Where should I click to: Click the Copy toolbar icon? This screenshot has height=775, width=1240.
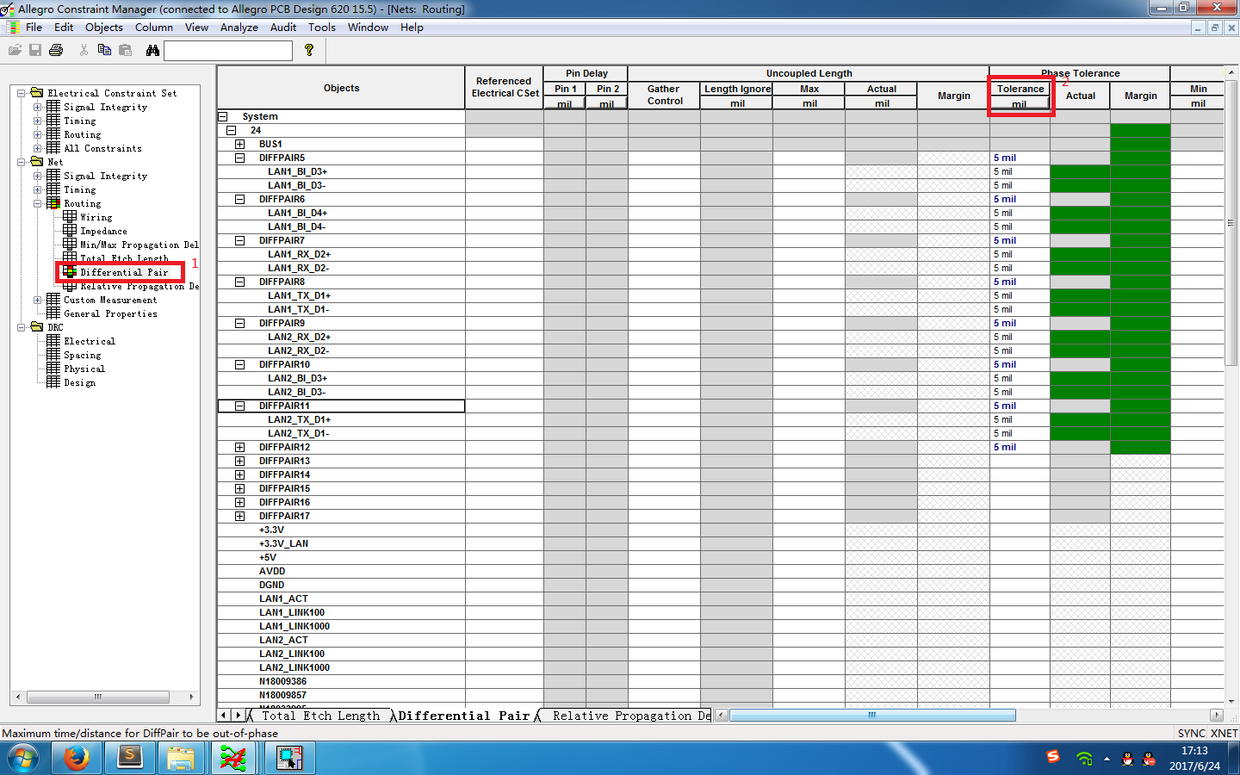[x=104, y=50]
